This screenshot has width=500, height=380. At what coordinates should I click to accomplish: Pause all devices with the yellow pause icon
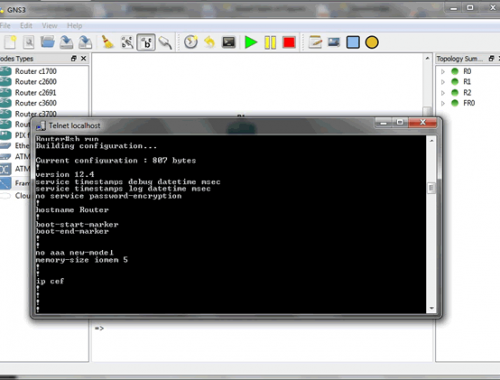click(270, 43)
